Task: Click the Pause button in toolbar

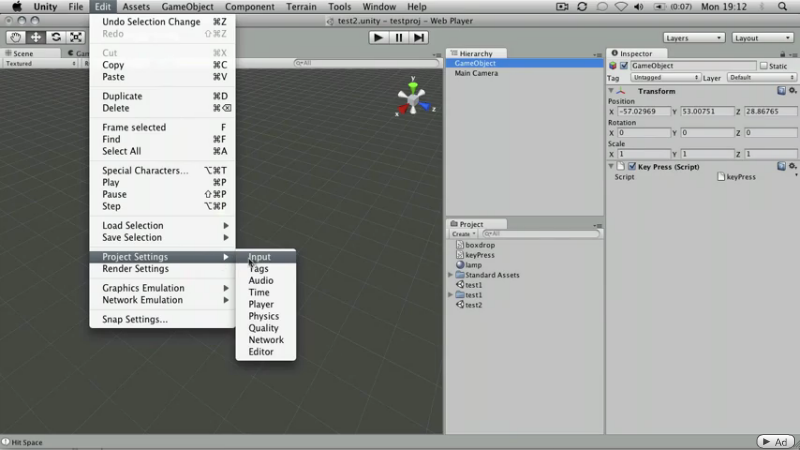Action: click(x=398, y=38)
